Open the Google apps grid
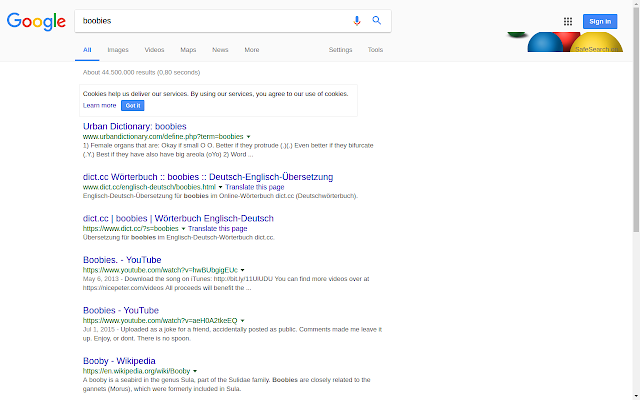The height and width of the screenshot is (400, 640). point(568,21)
